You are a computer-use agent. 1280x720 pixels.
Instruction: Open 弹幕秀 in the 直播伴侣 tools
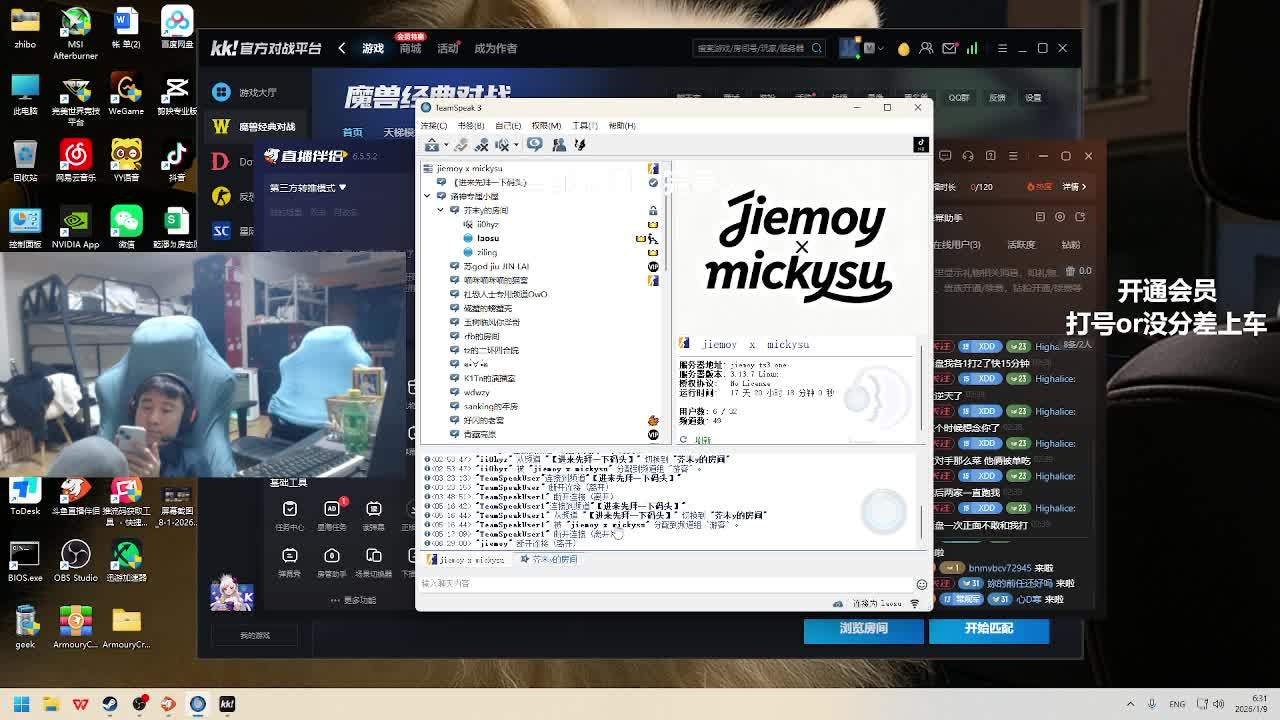[290, 562]
